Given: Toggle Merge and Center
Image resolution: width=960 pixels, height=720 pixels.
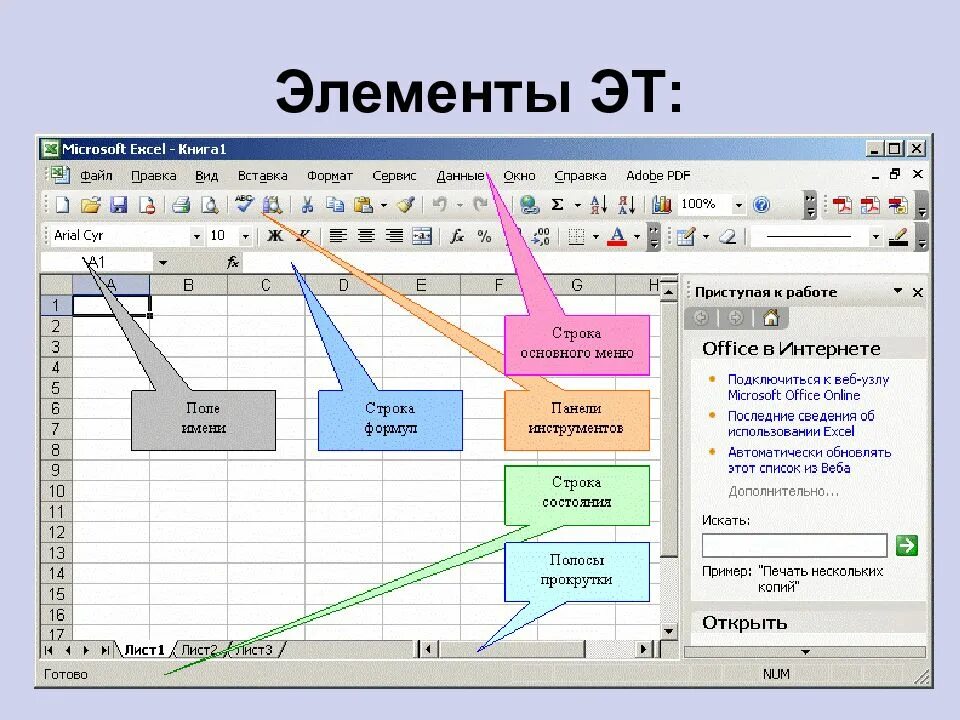Looking at the screenshot, I should pyautogui.click(x=422, y=236).
